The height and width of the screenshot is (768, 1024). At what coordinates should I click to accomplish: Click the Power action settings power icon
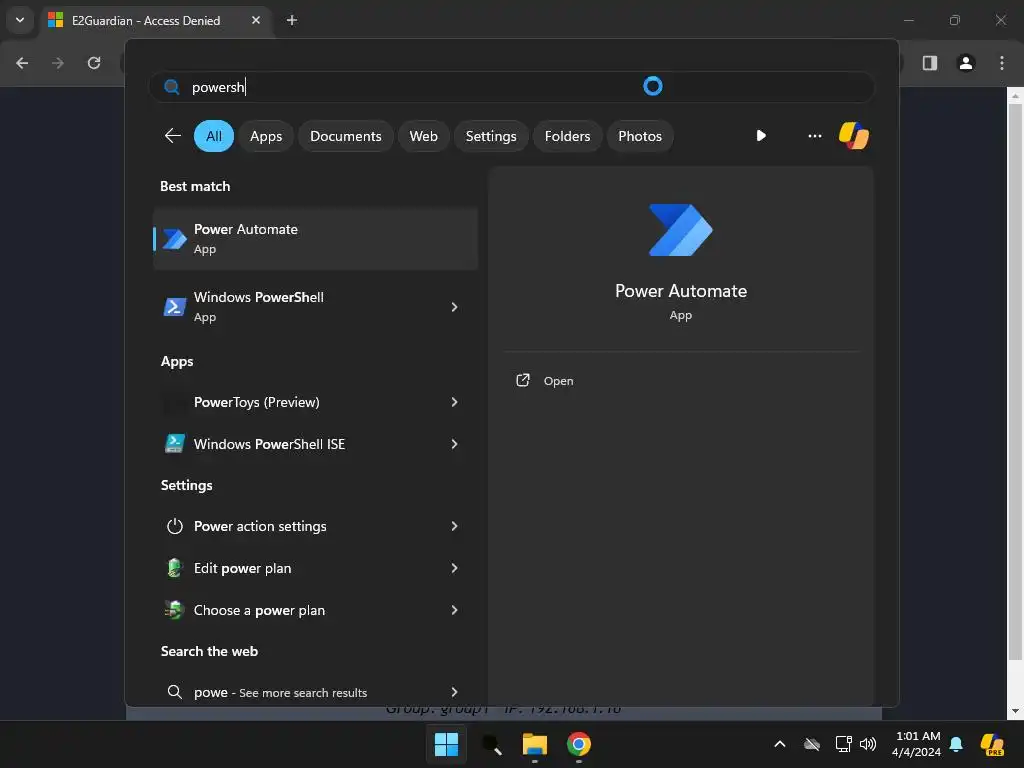[174, 526]
